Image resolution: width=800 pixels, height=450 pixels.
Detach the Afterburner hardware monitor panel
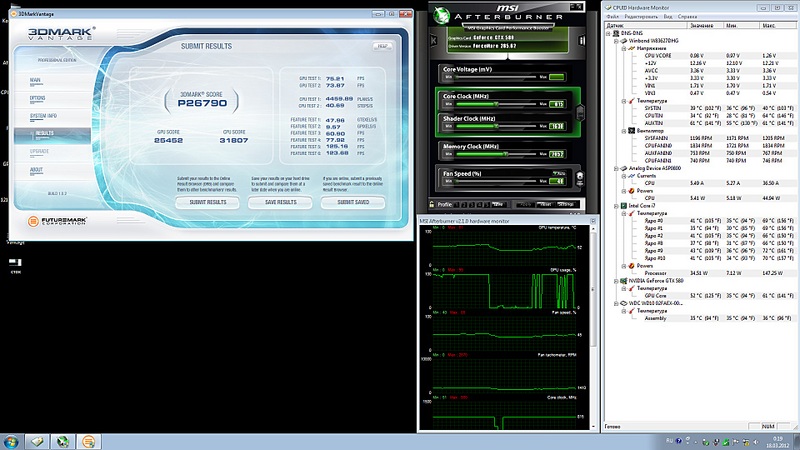pos(593,221)
